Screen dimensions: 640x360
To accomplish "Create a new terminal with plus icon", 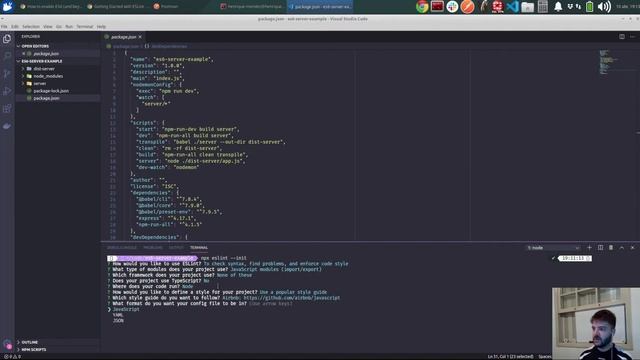I will (589, 248).
